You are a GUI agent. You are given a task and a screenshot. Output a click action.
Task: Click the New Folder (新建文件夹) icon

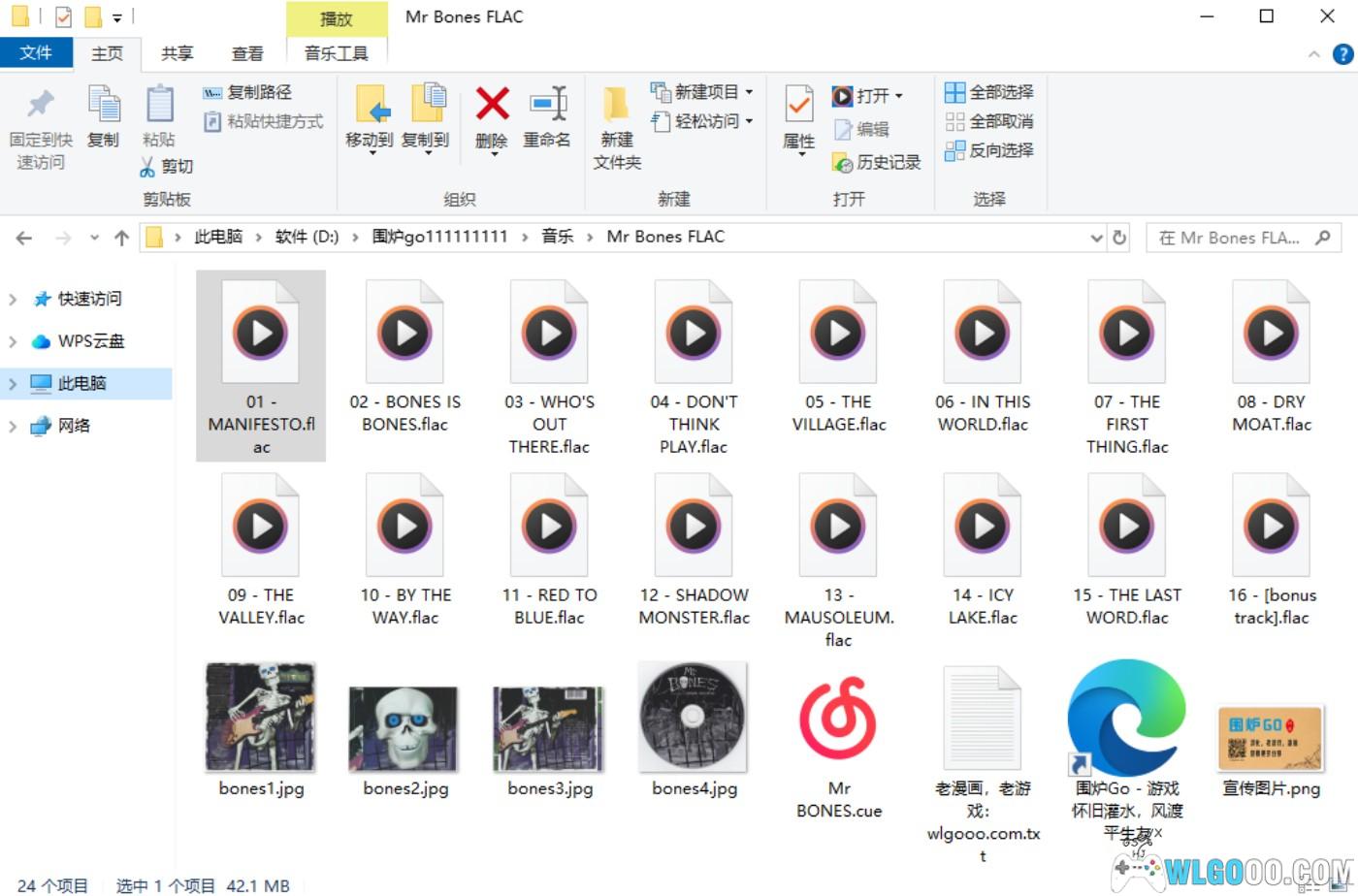point(617,105)
